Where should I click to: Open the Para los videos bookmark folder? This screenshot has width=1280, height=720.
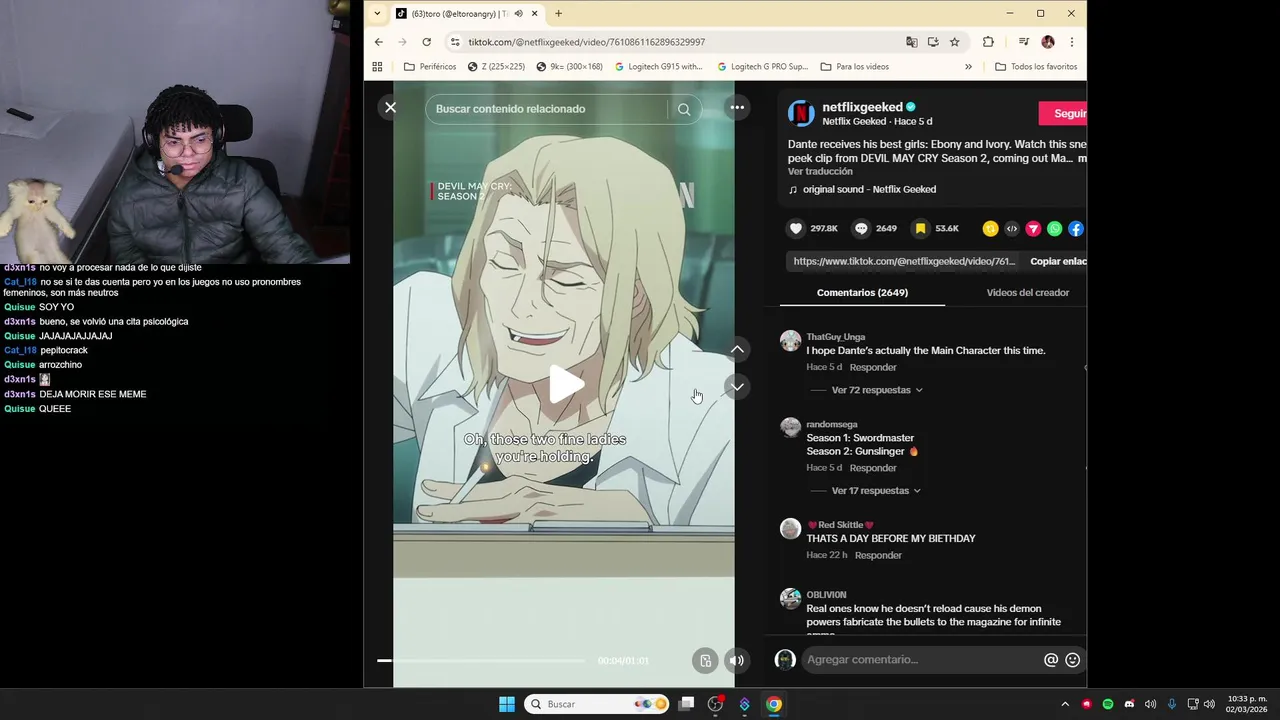(x=854, y=67)
